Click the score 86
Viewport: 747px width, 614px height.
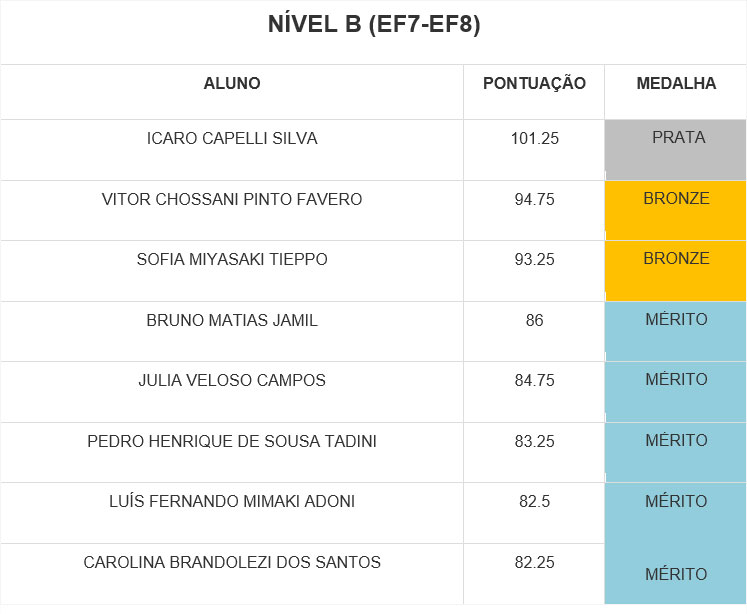click(534, 321)
